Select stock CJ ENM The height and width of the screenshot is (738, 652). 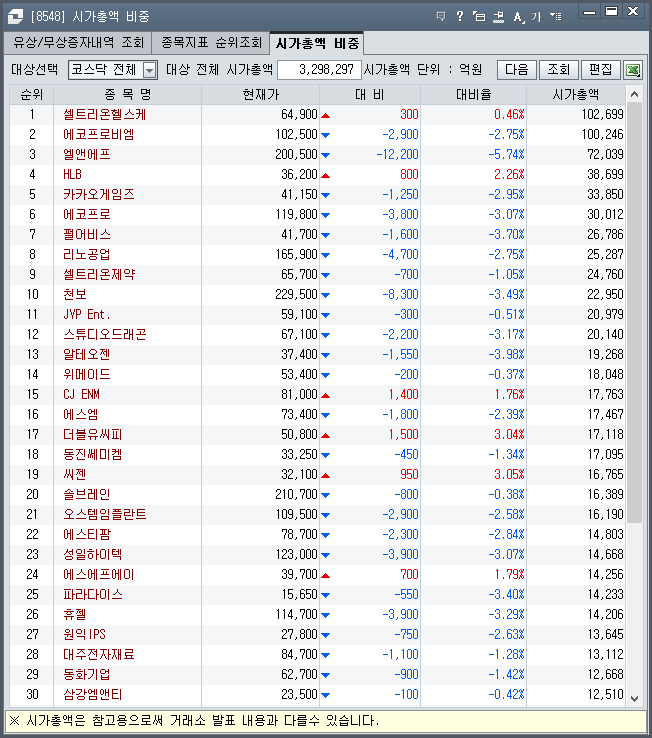click(x=81, y=394)
